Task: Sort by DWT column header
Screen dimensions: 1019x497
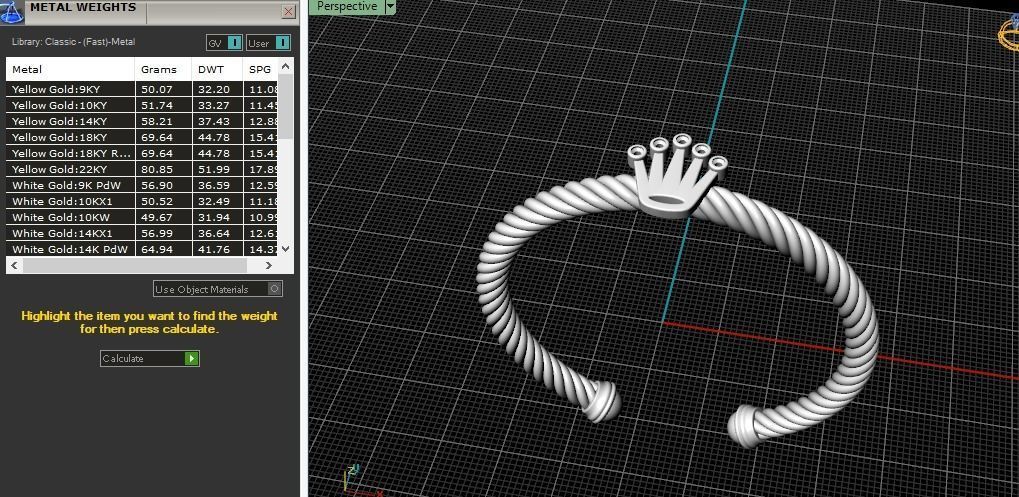Action: [217, 69]
